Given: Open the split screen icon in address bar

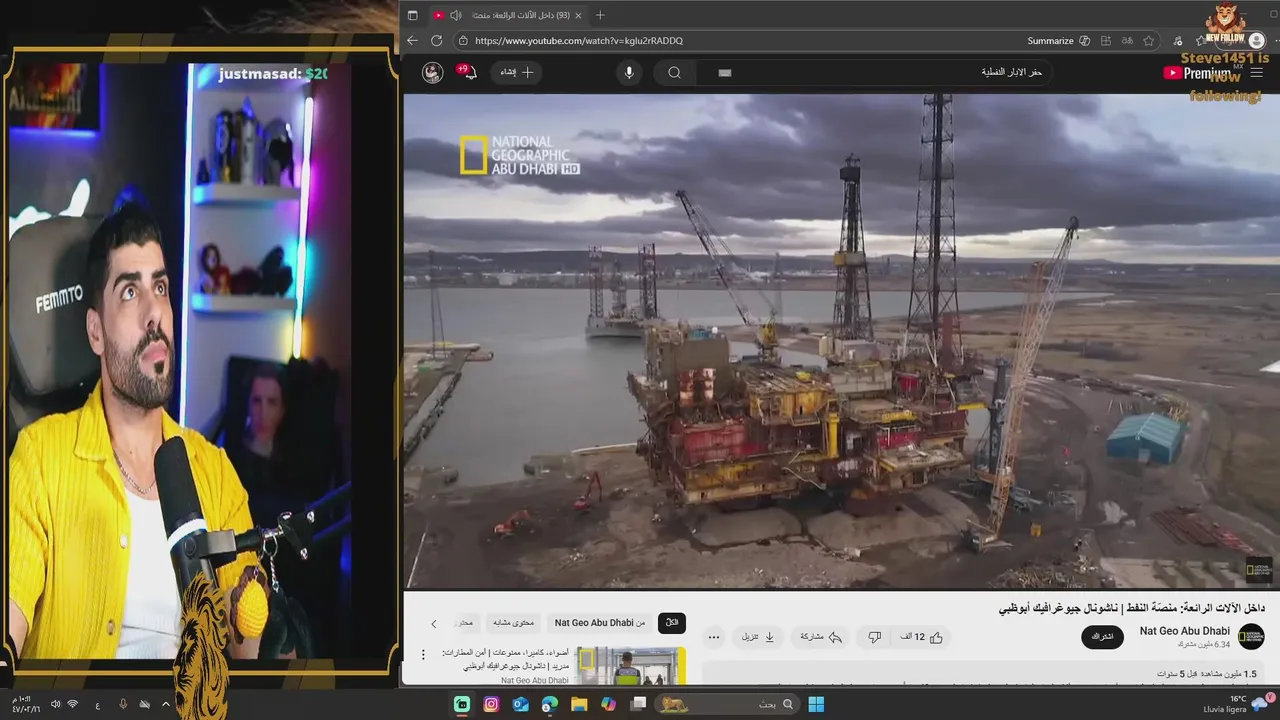Looking at the screenshot, I should (1105, 41).
